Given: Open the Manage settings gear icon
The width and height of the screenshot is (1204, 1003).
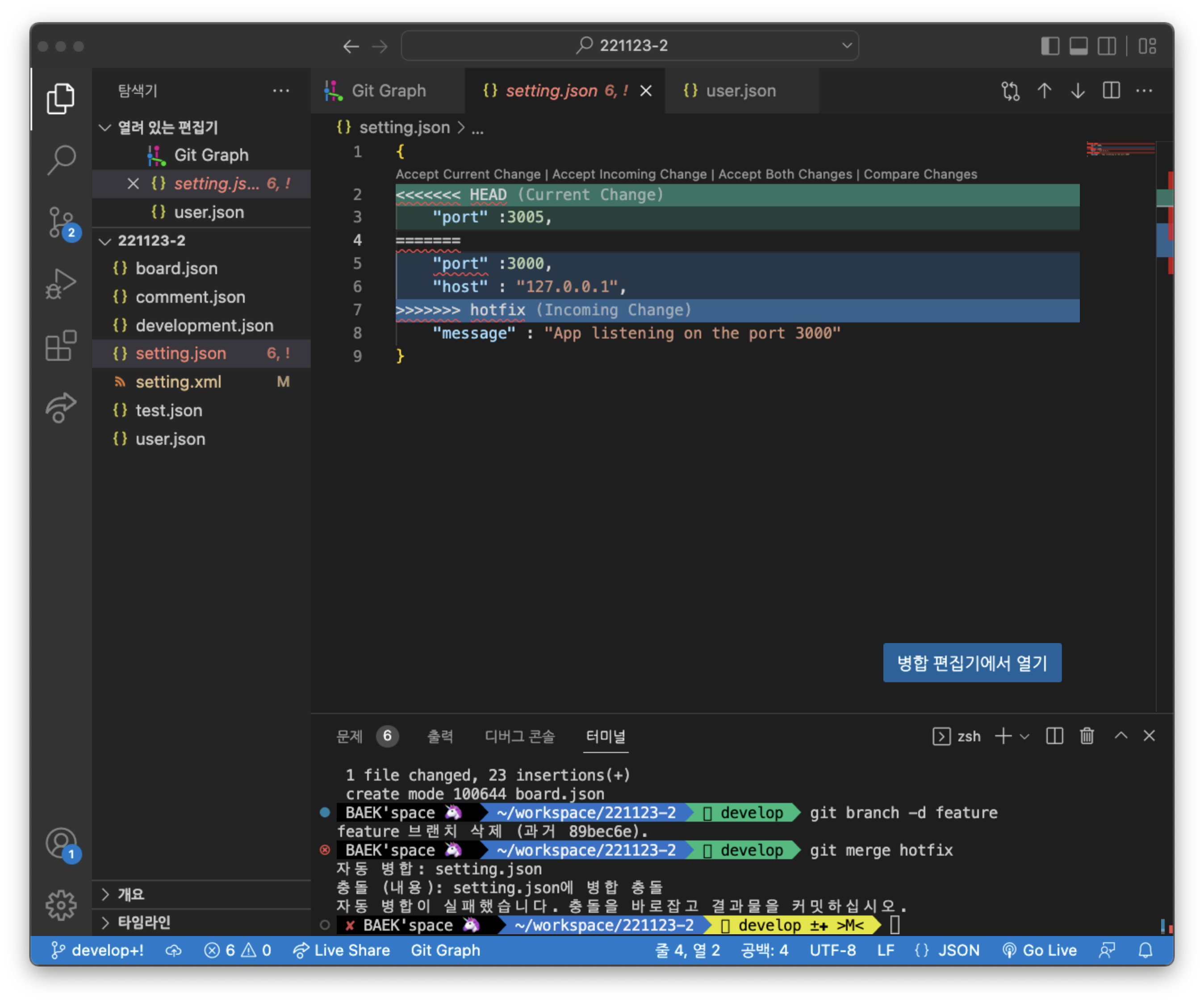Looking at the screenshot, I should 61,905.
